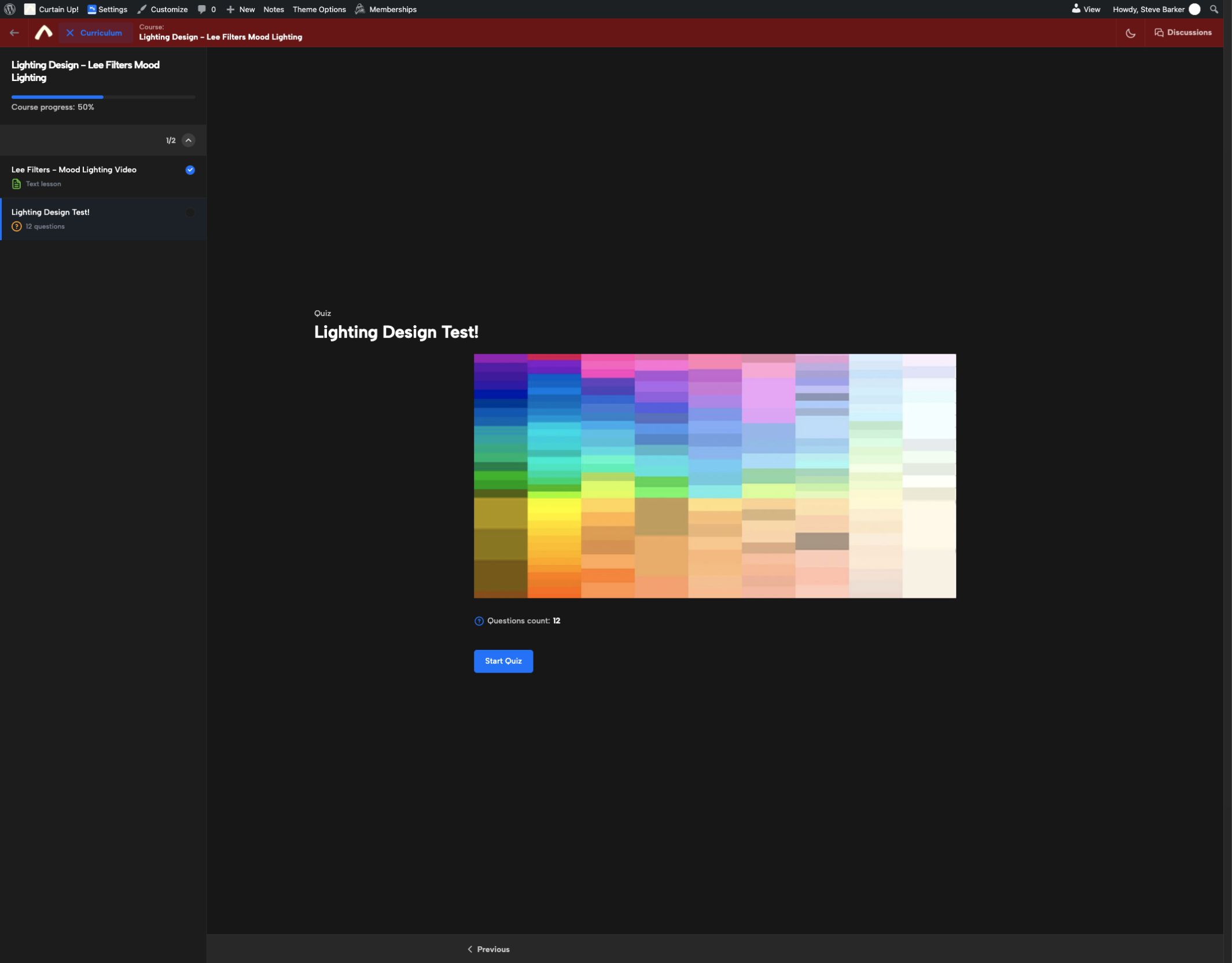The width and height of the screenshot is (1232, 963).
Task: Click the admin bar search magnifier
Action: tap(1213, 9)
